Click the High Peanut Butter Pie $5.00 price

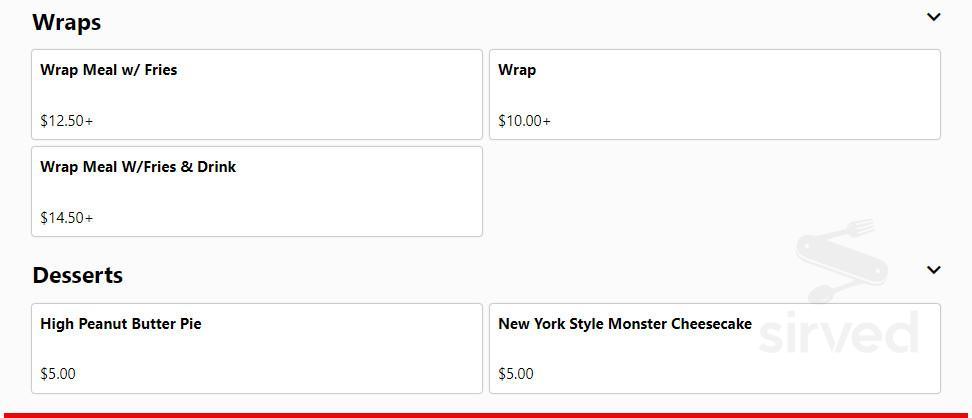pyautogui.click(x=58, y=374)
